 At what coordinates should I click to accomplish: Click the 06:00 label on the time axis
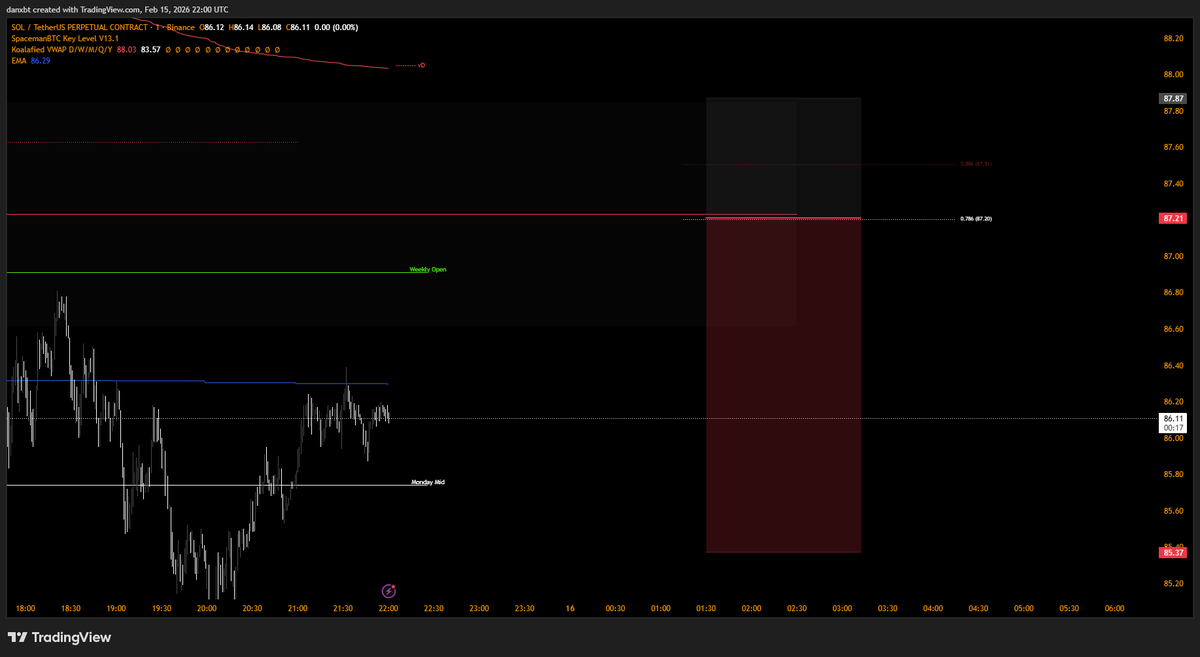coord(1114,608)
